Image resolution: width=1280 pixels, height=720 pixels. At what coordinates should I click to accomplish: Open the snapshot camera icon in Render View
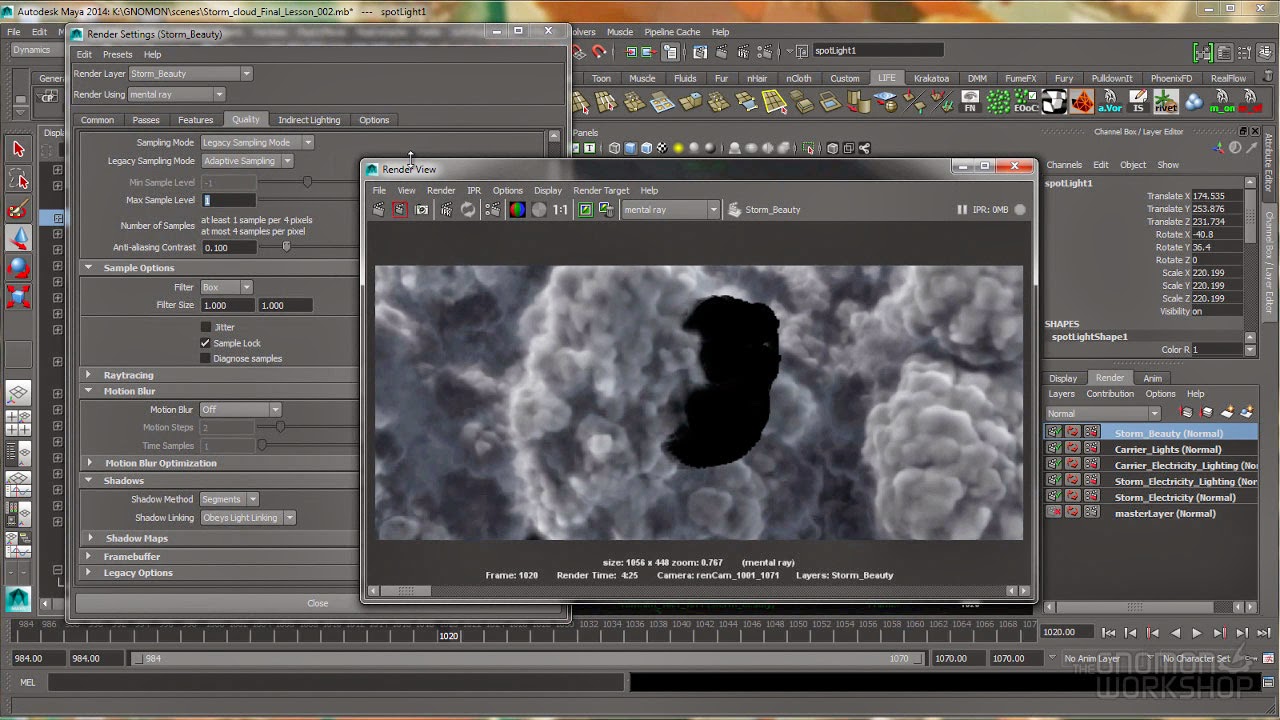pyautogui.click(x=422, y=209)
